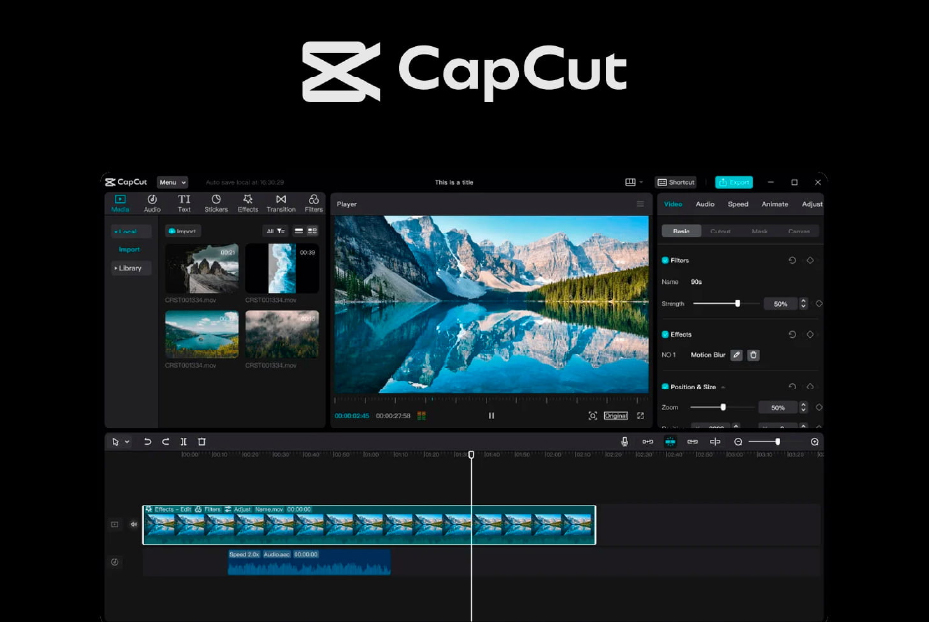Take a snapshot of the preview frame
The height and width of the screenshot is (622, 929).
592,416
